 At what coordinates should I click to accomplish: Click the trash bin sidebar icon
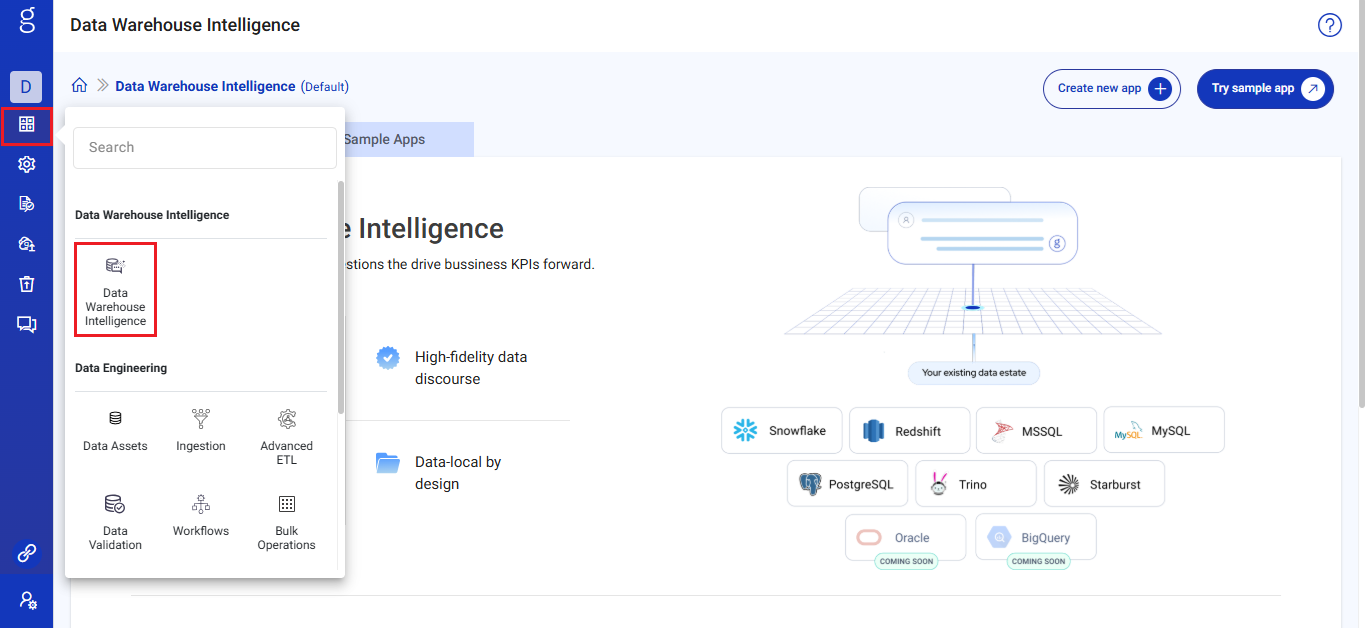(x=27, y=284)
